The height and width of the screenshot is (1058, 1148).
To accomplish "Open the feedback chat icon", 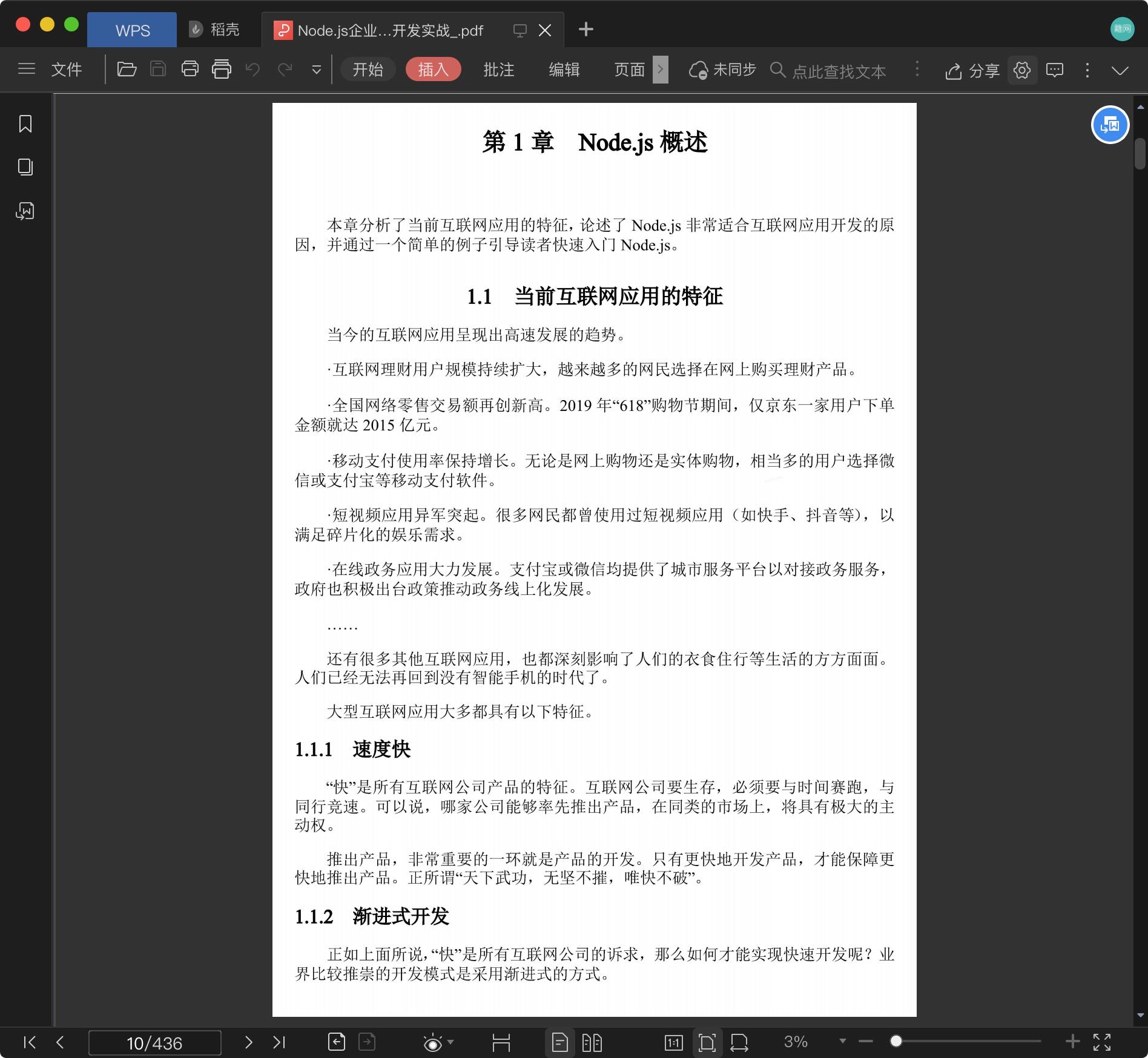I will 1055,70.
